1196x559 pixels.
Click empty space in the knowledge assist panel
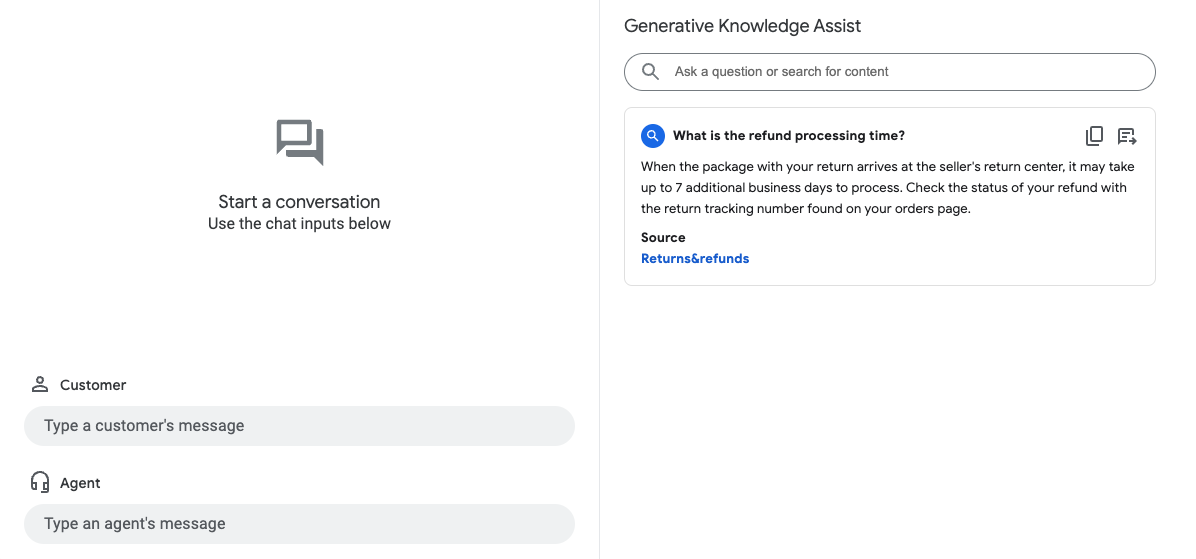coord(890,420)
